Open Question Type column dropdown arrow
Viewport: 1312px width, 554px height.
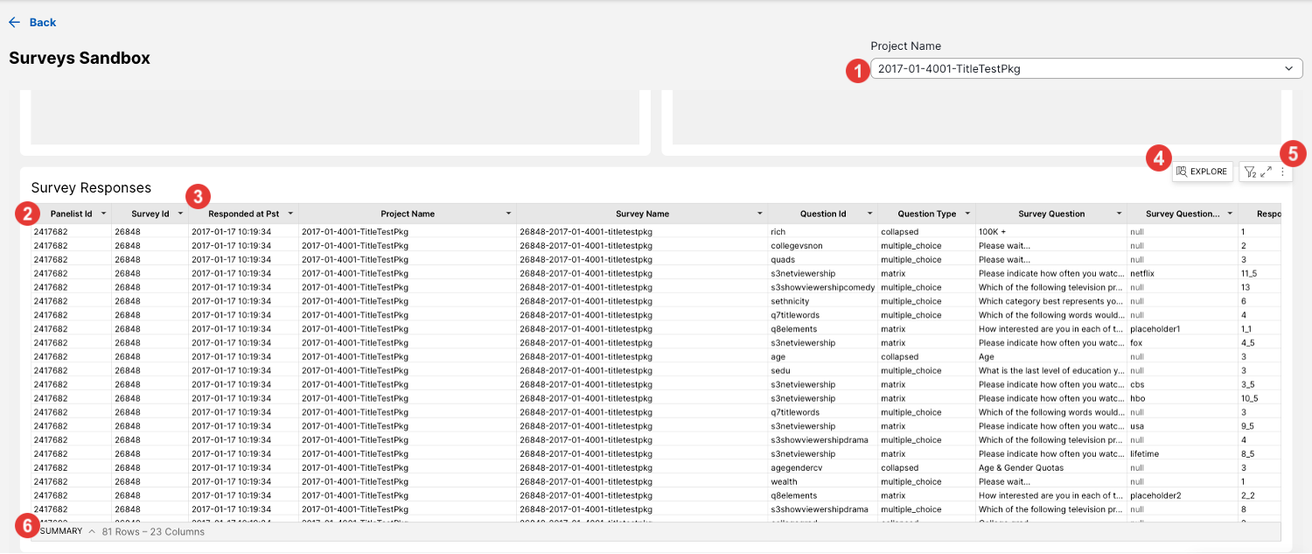click(x=967, y=214)
